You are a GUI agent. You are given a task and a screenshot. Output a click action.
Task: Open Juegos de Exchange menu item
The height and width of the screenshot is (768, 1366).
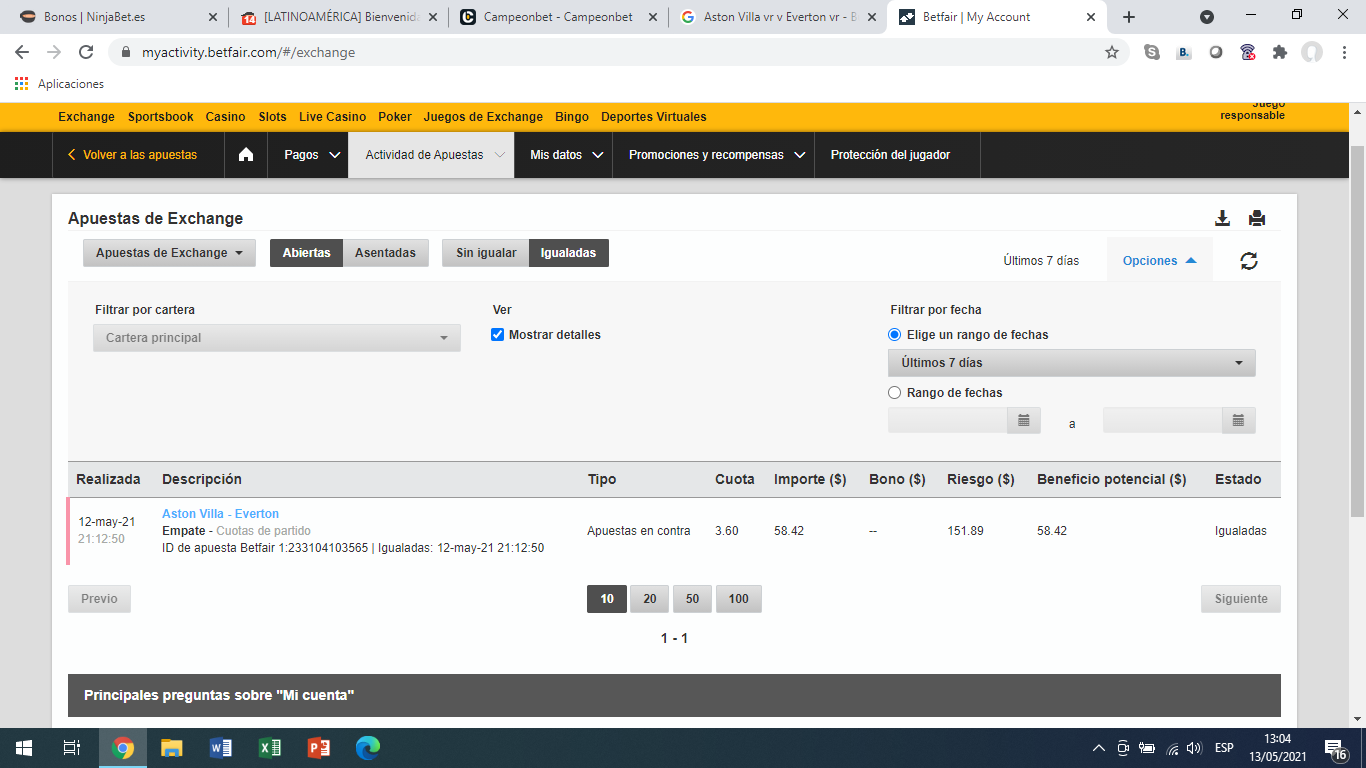(483, 117)
